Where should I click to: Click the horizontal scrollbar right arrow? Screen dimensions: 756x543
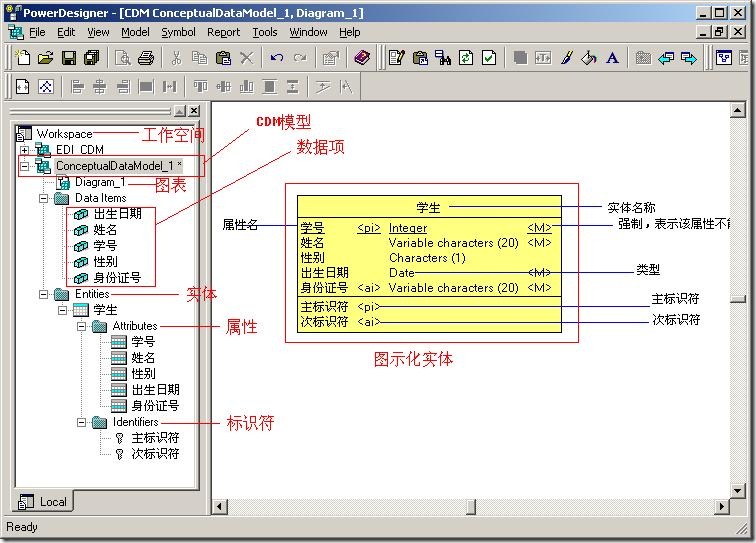721,506
